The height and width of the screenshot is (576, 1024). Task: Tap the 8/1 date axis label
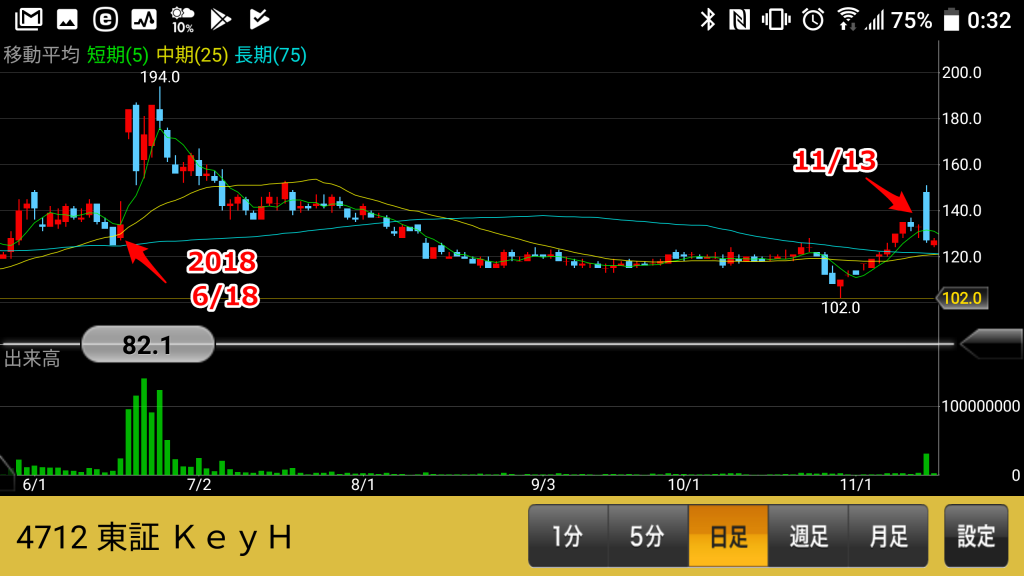pyautogui.click(x=363, y=485)
